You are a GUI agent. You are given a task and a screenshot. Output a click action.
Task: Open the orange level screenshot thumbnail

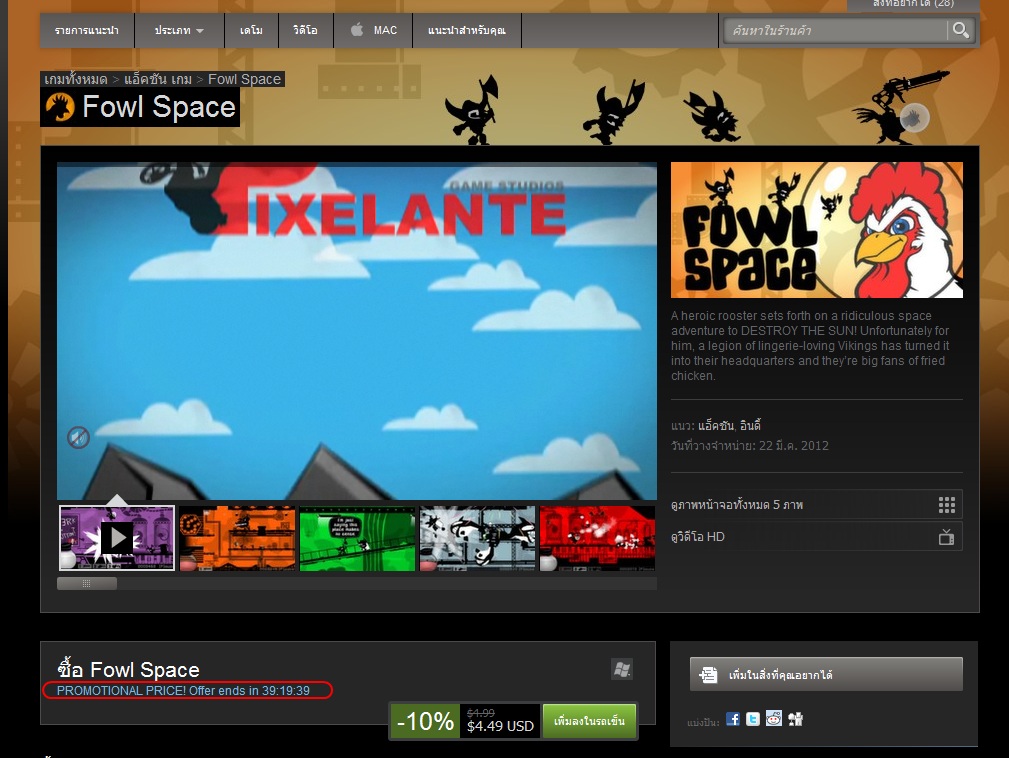237,538
